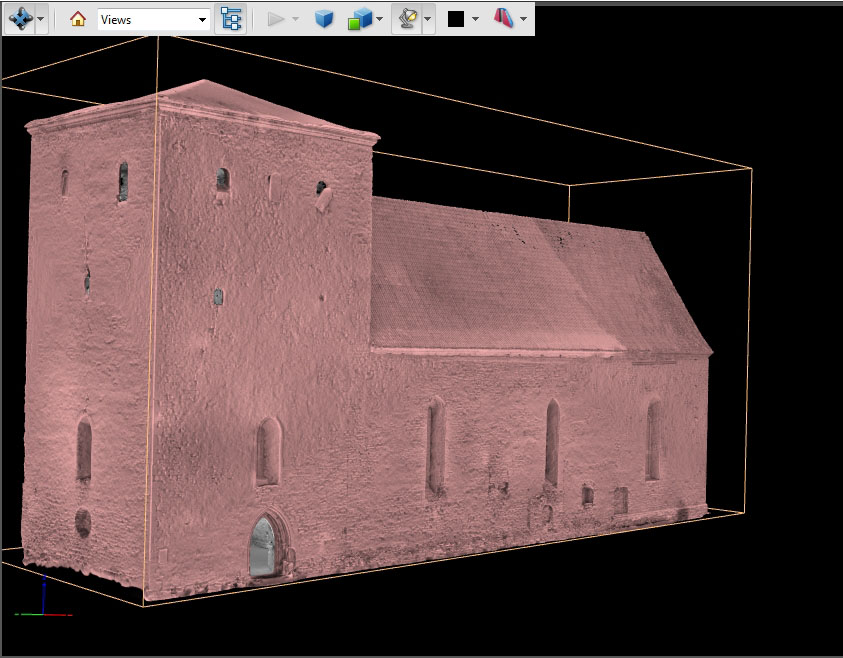Select the navigation mode tool icon

point(19,19)
